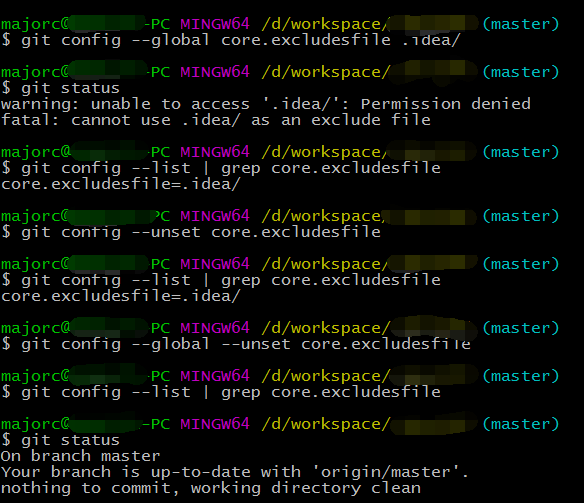Click the '(master)' branch indicator in first prompt
The image size is (584, 503).
[x=521, y=24]
